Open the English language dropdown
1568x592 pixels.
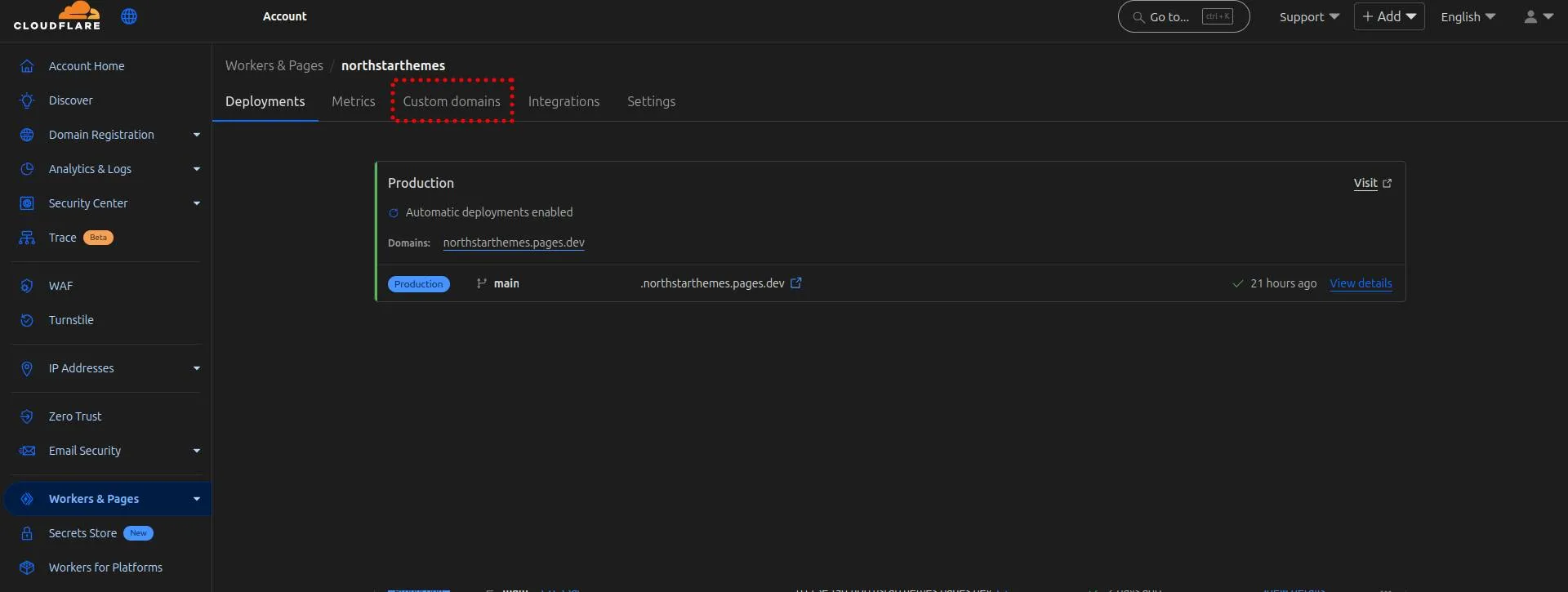pos(1468,16)
